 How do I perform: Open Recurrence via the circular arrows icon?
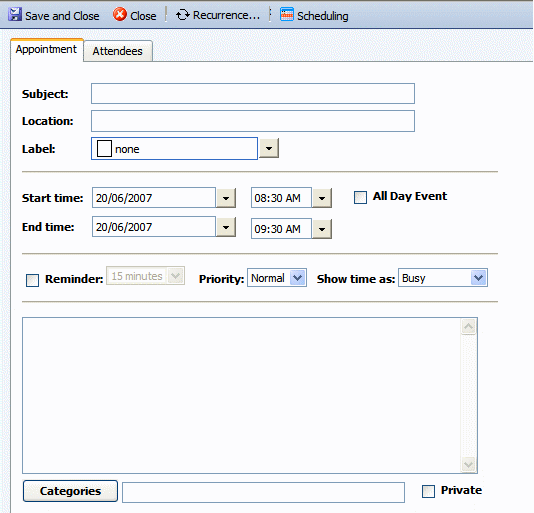(x=183, y=15)
